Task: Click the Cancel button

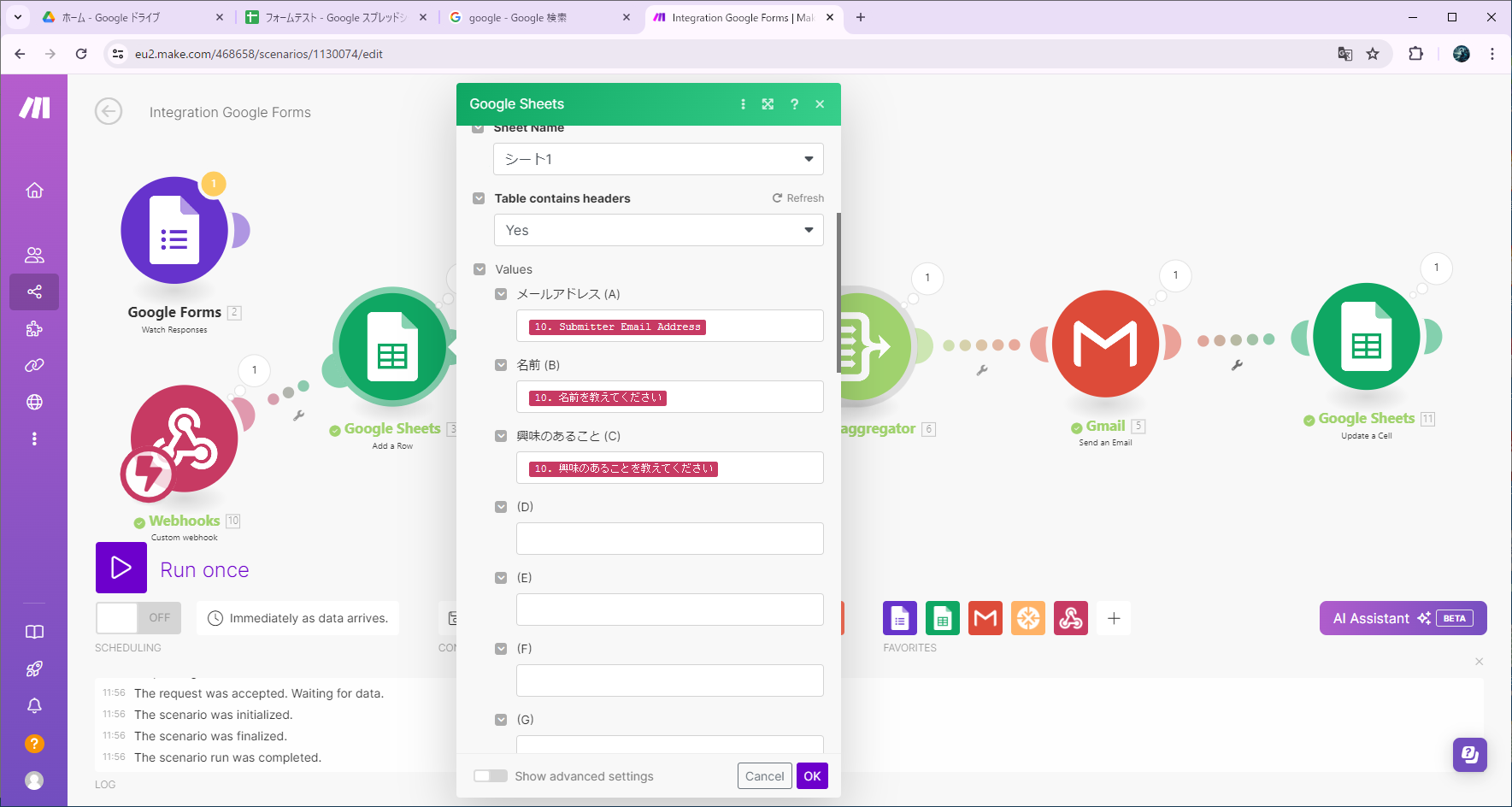Action: click(x=764, y=776)
